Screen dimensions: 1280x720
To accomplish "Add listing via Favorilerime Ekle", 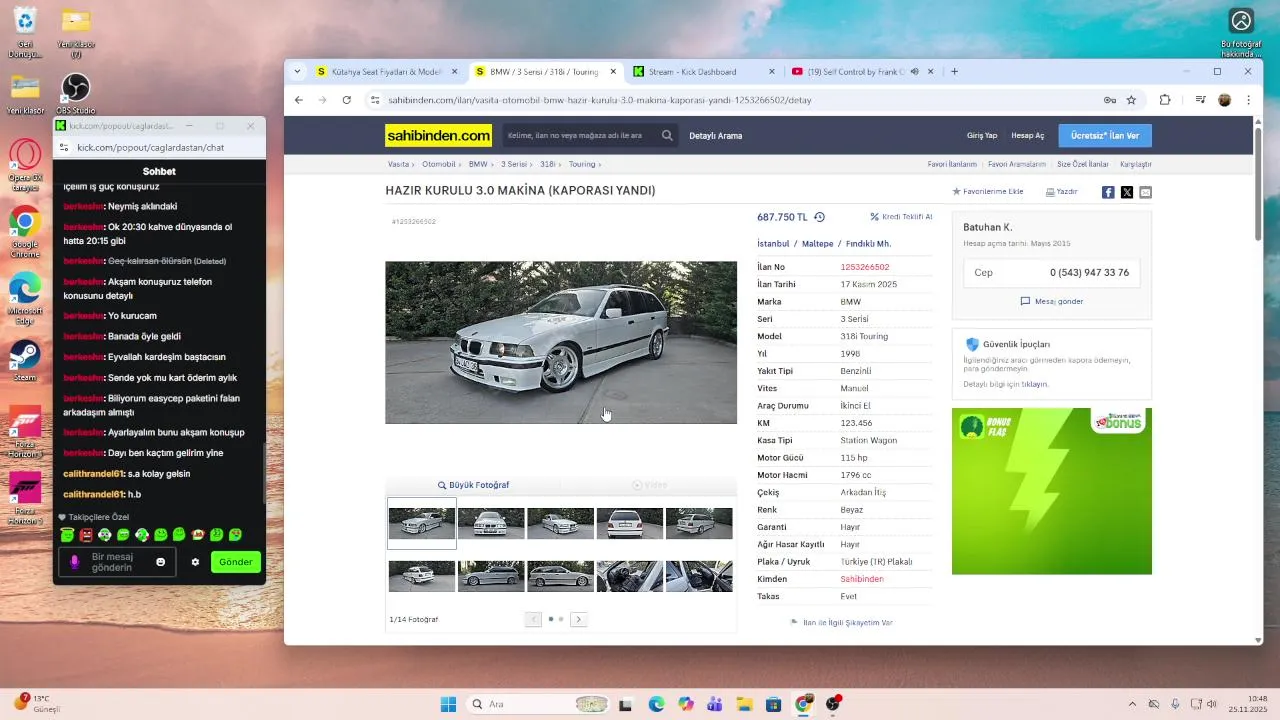I will click(x=988, y=192).
